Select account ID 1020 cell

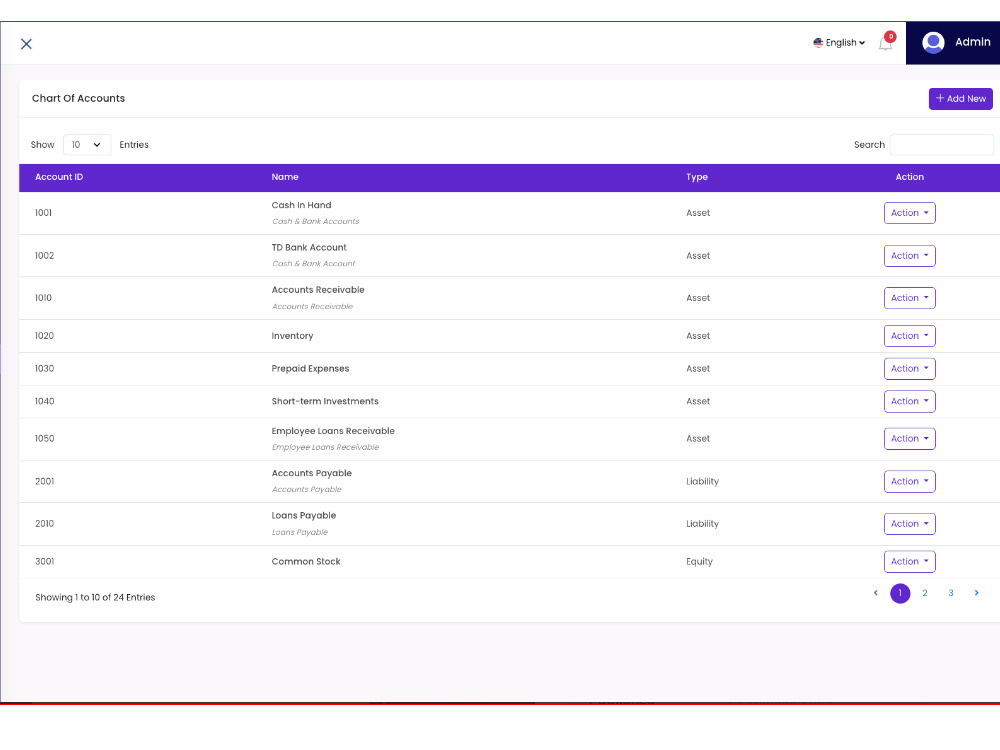44,336
